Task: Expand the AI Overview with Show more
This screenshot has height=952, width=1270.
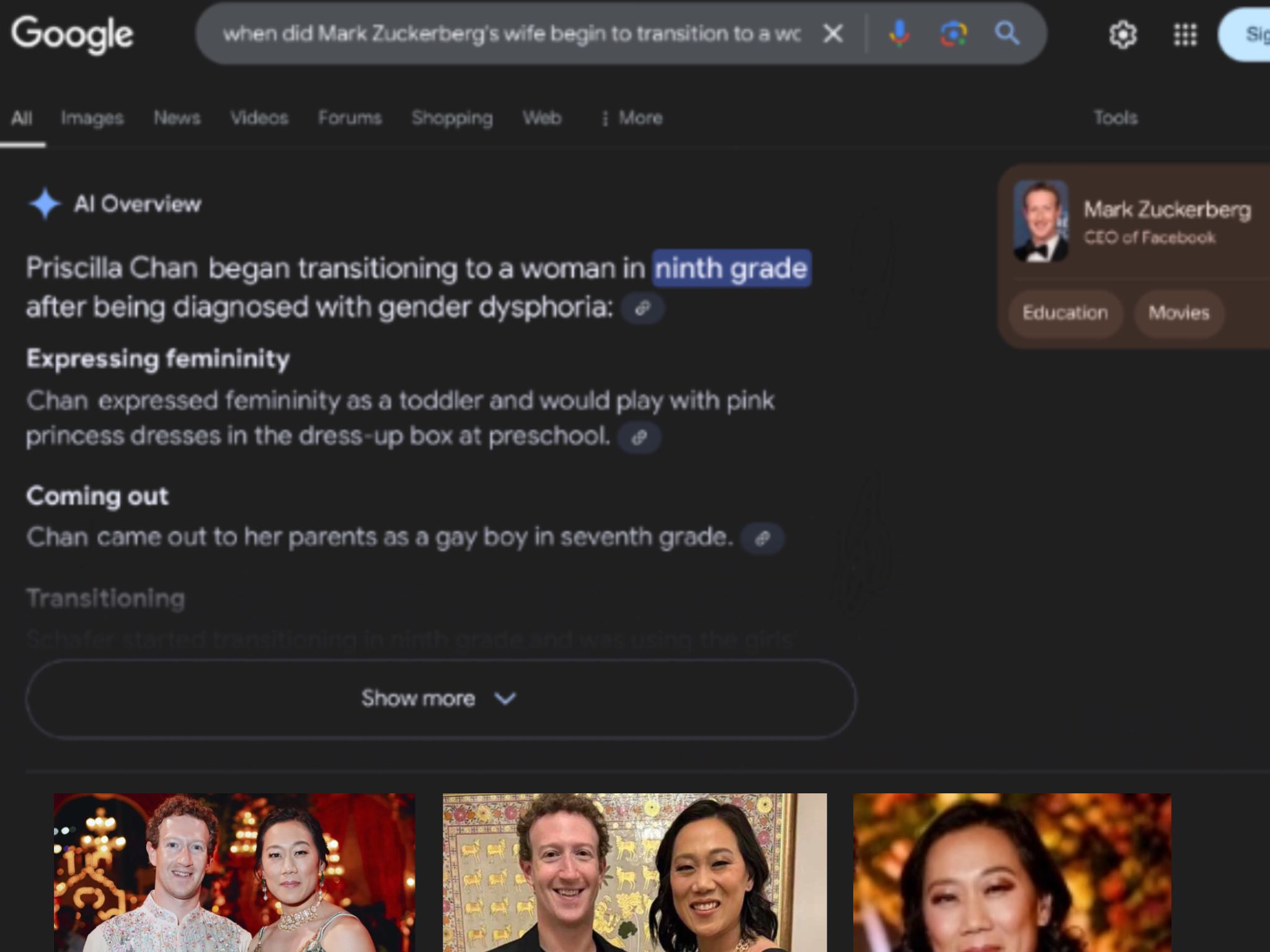Action: click(441, 699)
